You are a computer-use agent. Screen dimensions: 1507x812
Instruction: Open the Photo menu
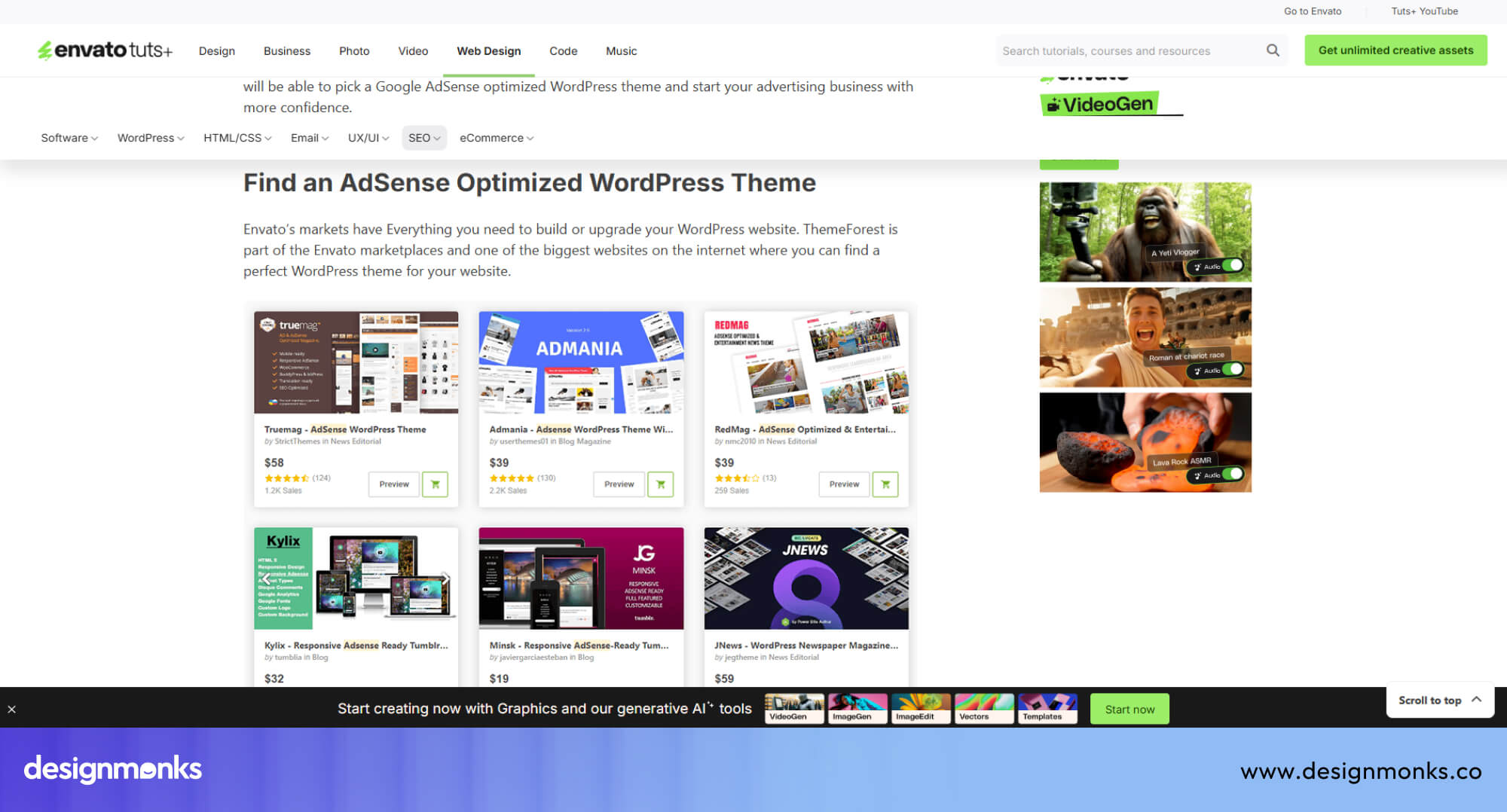click(x=354, y=50)
